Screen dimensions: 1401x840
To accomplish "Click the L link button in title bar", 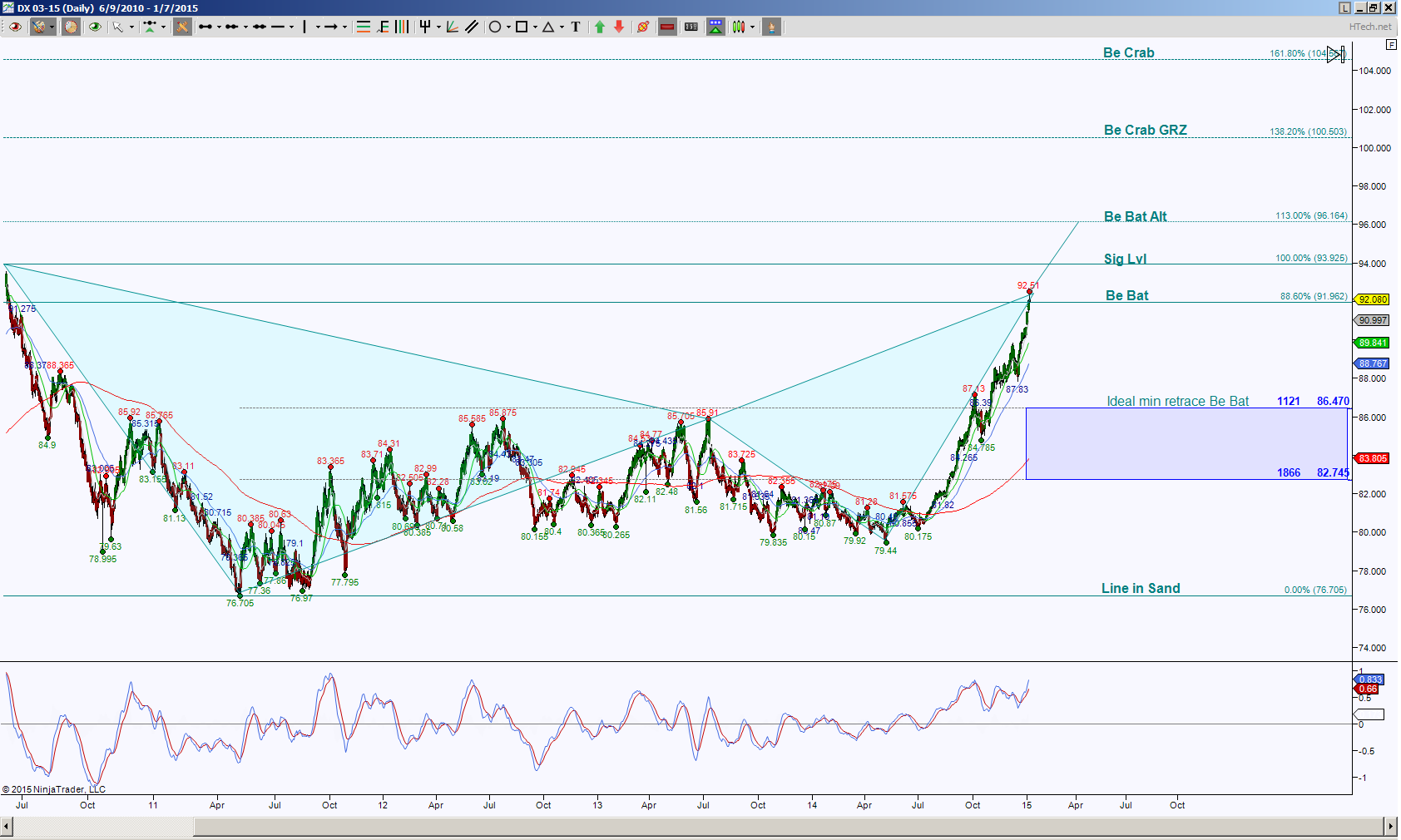I will pyautogui.click(x=1344, y=7).
